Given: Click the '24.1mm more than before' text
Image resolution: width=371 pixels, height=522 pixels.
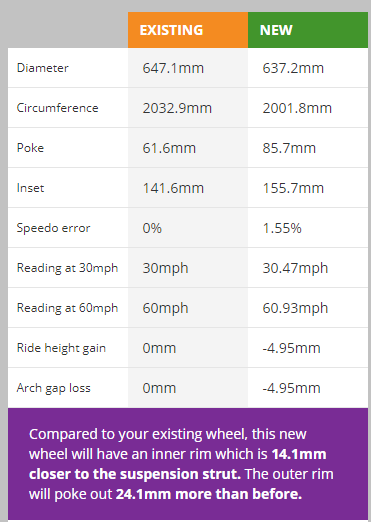Looking at the screenshot, I should (x=209, y=494).
